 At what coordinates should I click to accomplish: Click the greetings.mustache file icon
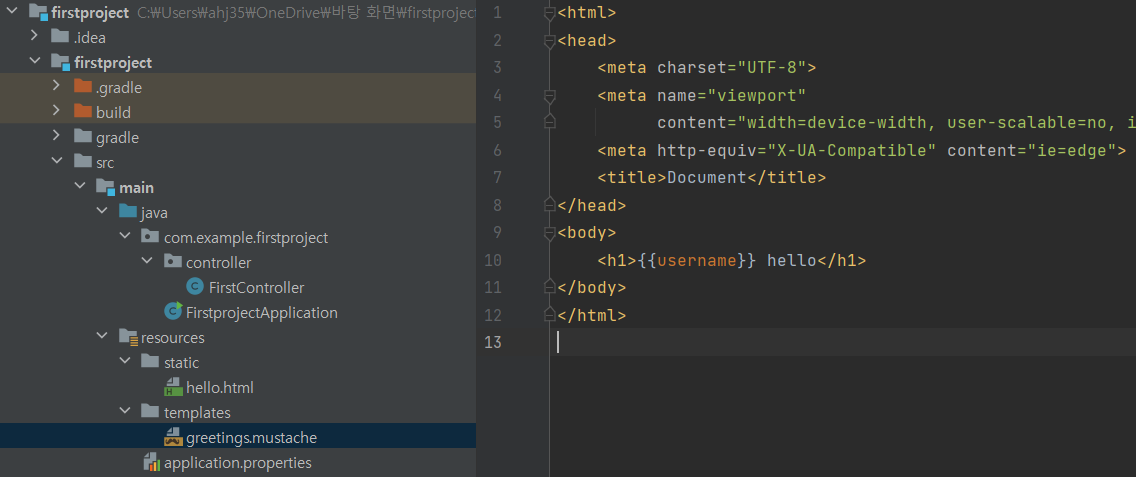172,437
